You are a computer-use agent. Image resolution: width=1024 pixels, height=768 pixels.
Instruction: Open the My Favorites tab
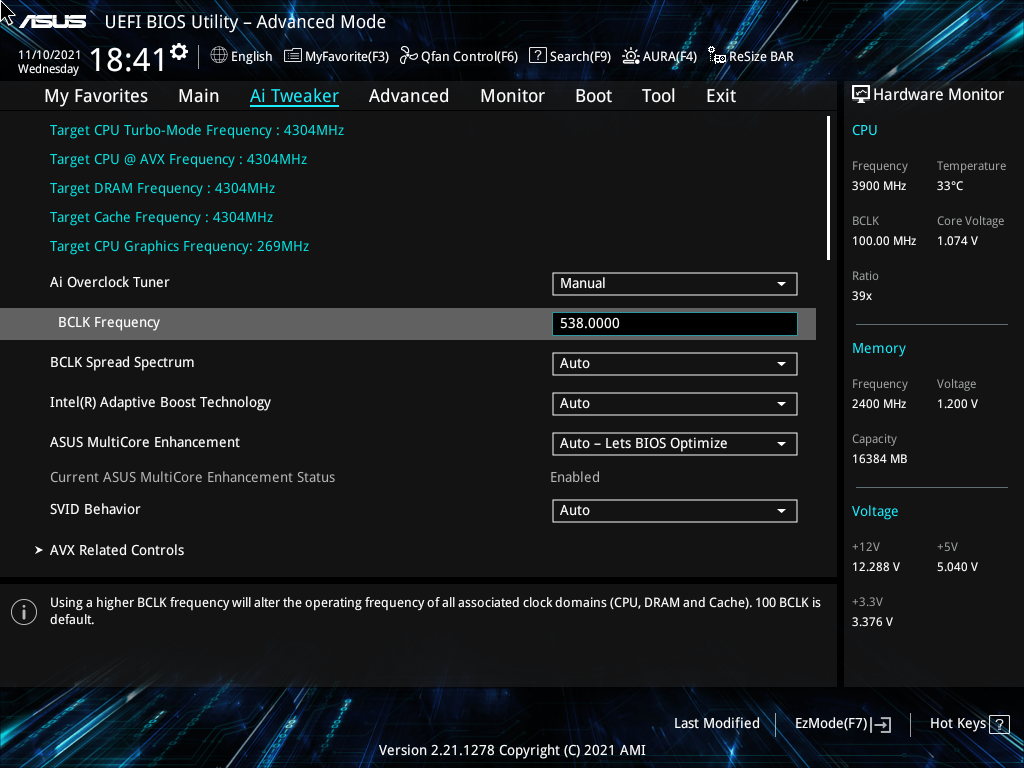(96, 96)
